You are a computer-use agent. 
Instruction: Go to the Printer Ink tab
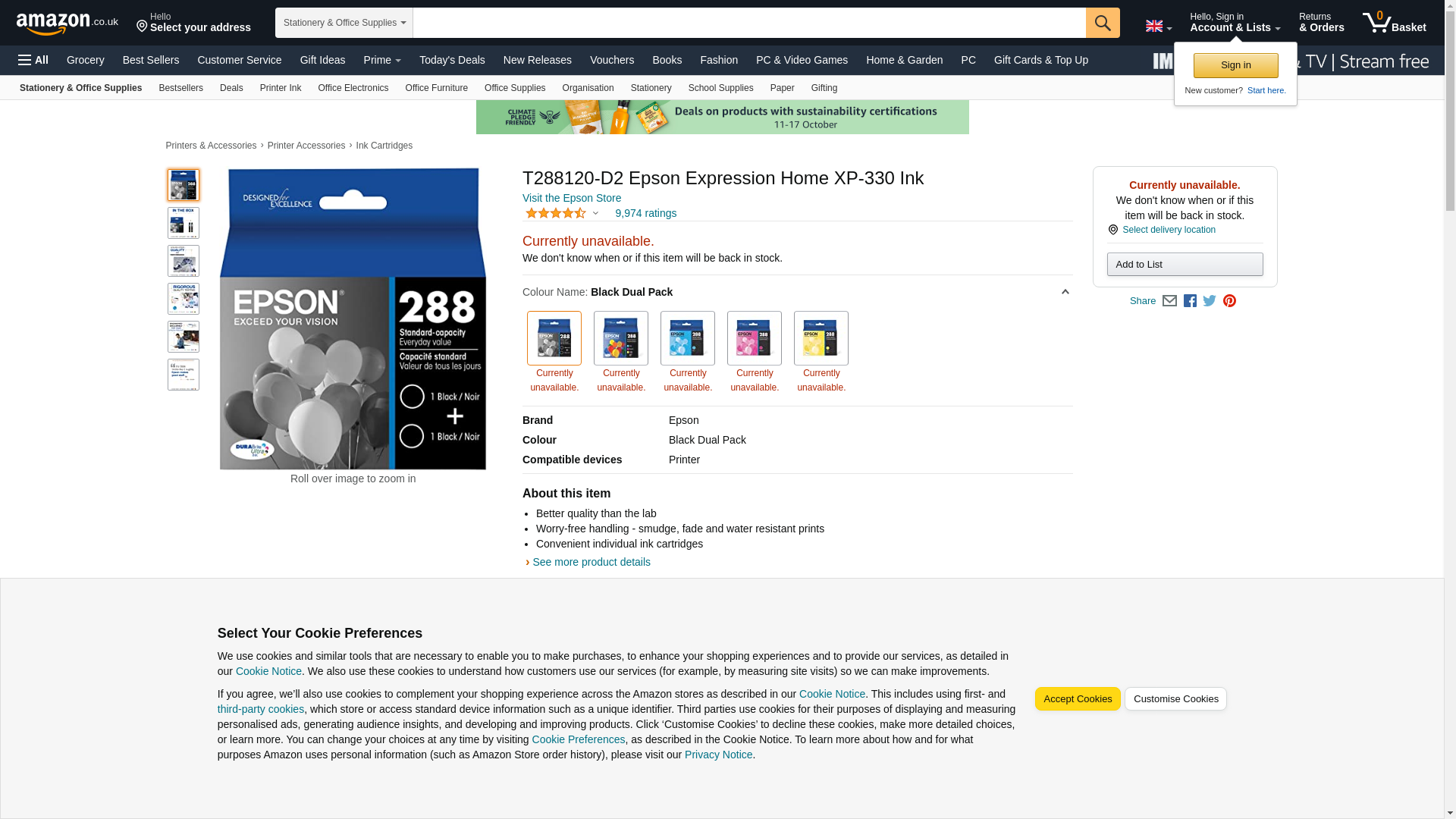pos(280,88)
